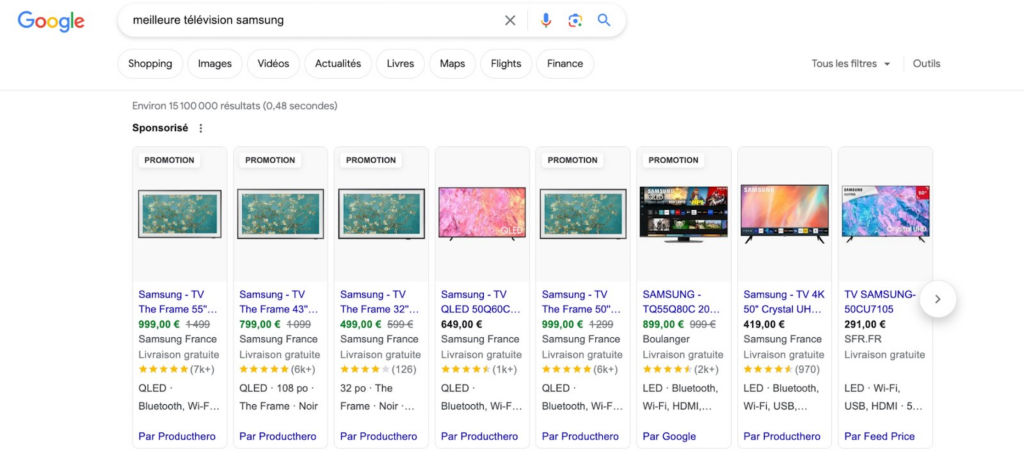Open Samsung TV The Frame 55" link

pyautogui.click(x=178, y=302)
